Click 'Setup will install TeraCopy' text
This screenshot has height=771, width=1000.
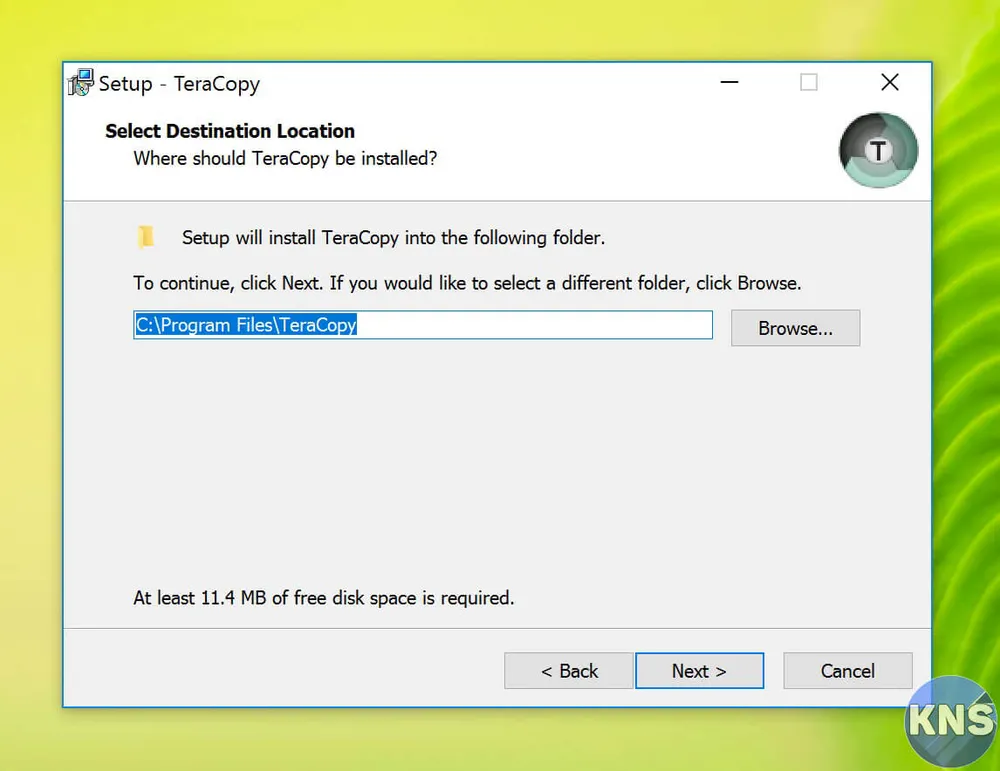coord(393,237)
